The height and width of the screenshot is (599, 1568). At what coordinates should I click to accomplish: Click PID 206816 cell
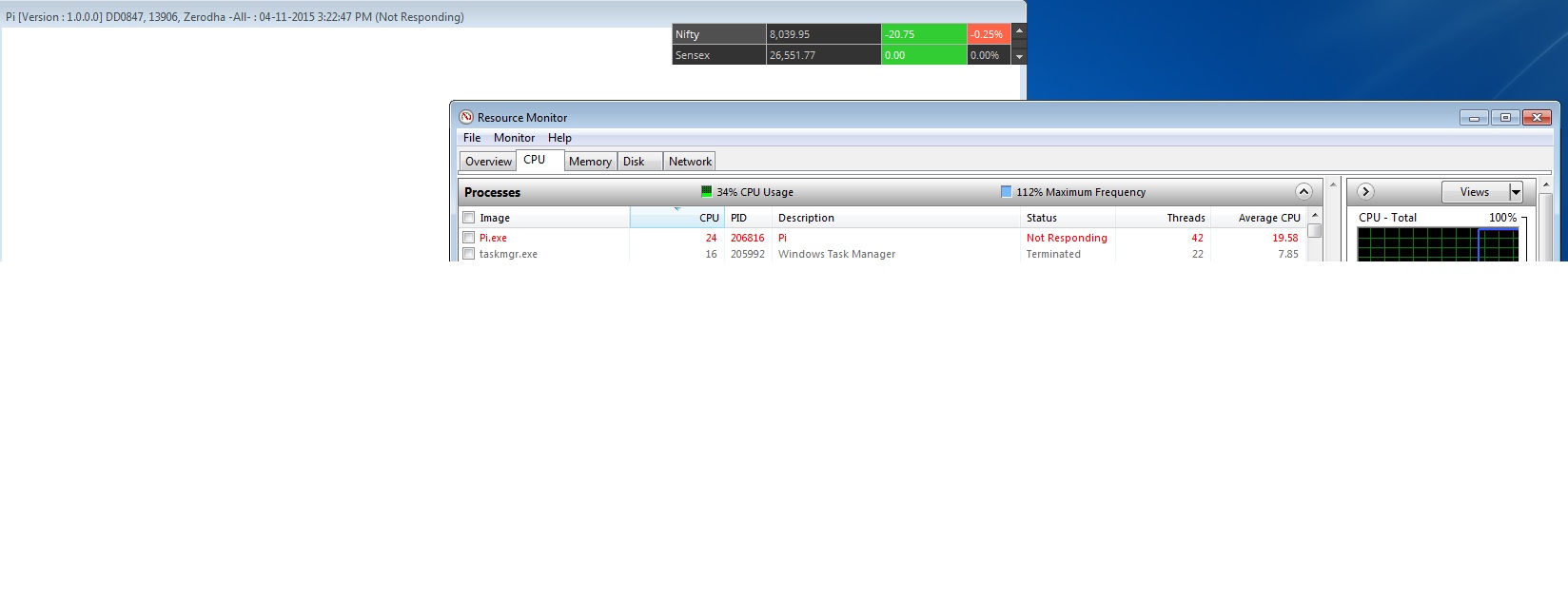[x=748, y=238]
